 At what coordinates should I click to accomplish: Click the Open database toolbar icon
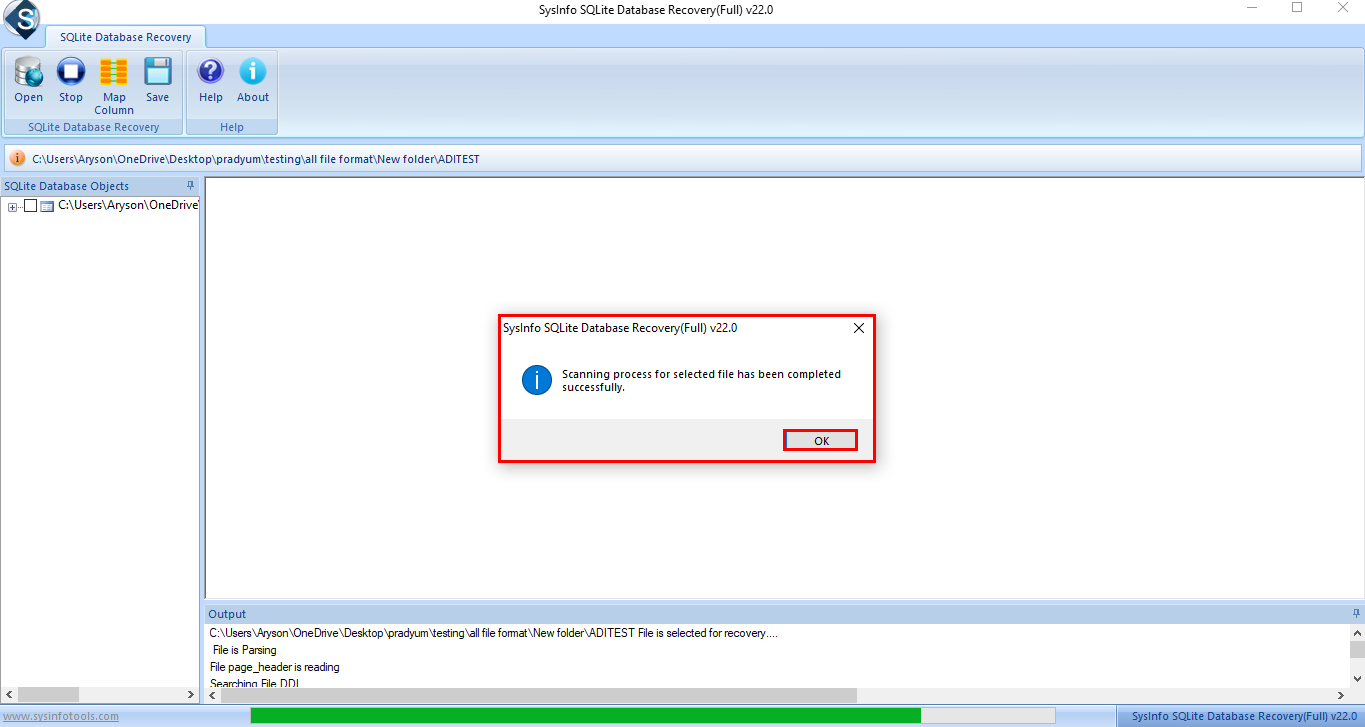[x=29, y=72]
